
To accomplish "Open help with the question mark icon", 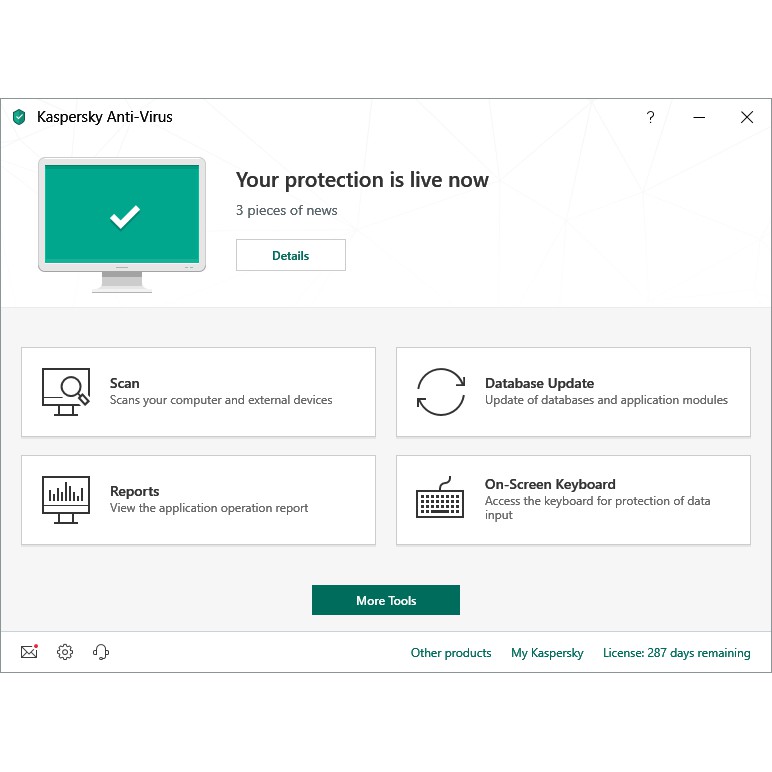I will point(650,117).
